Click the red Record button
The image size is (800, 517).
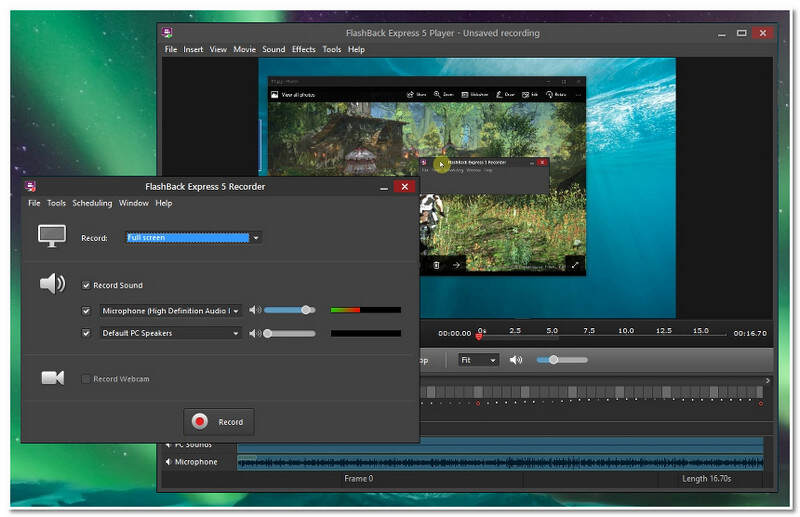218,421
